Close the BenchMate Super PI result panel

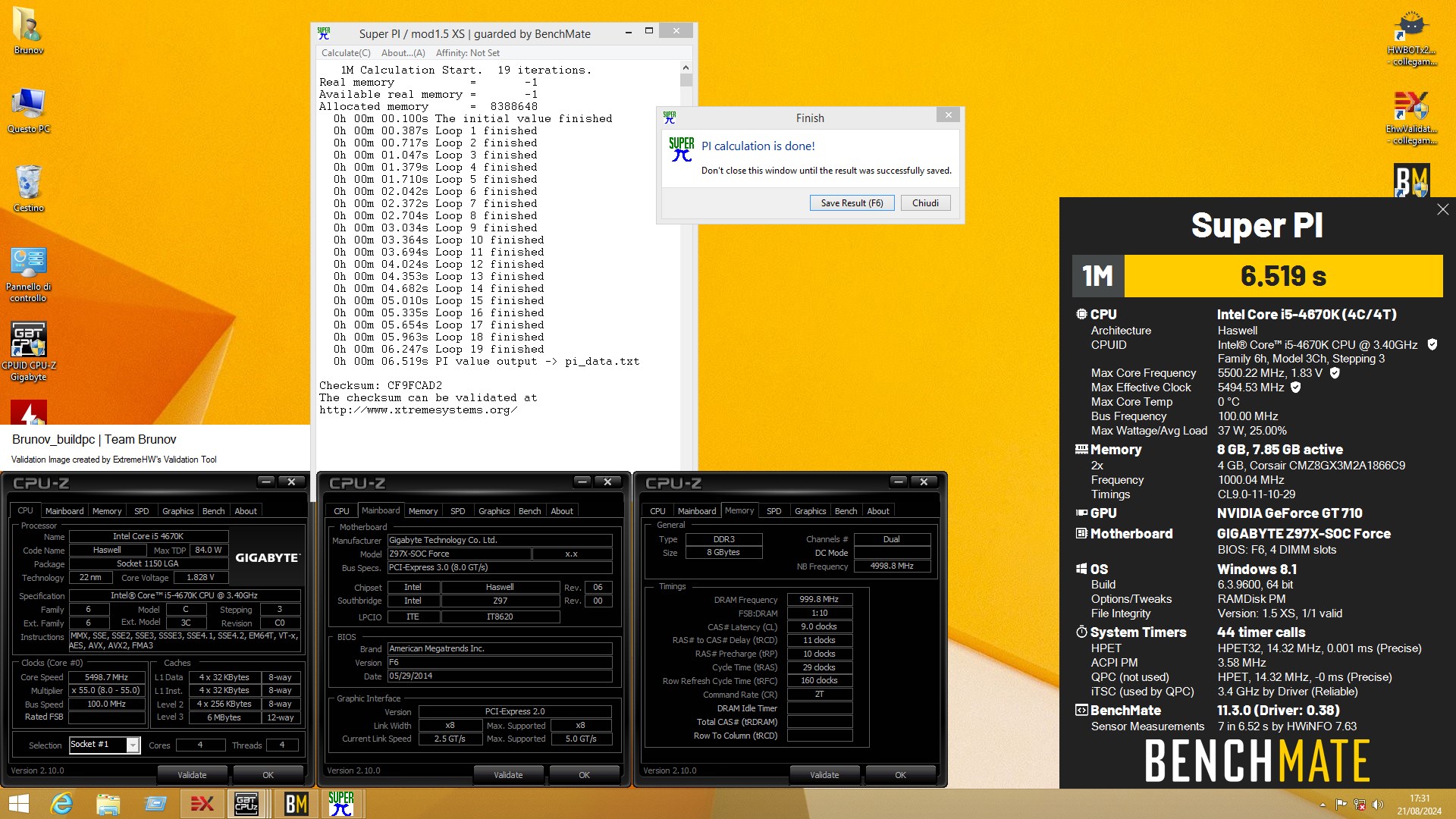(1442, 209)
